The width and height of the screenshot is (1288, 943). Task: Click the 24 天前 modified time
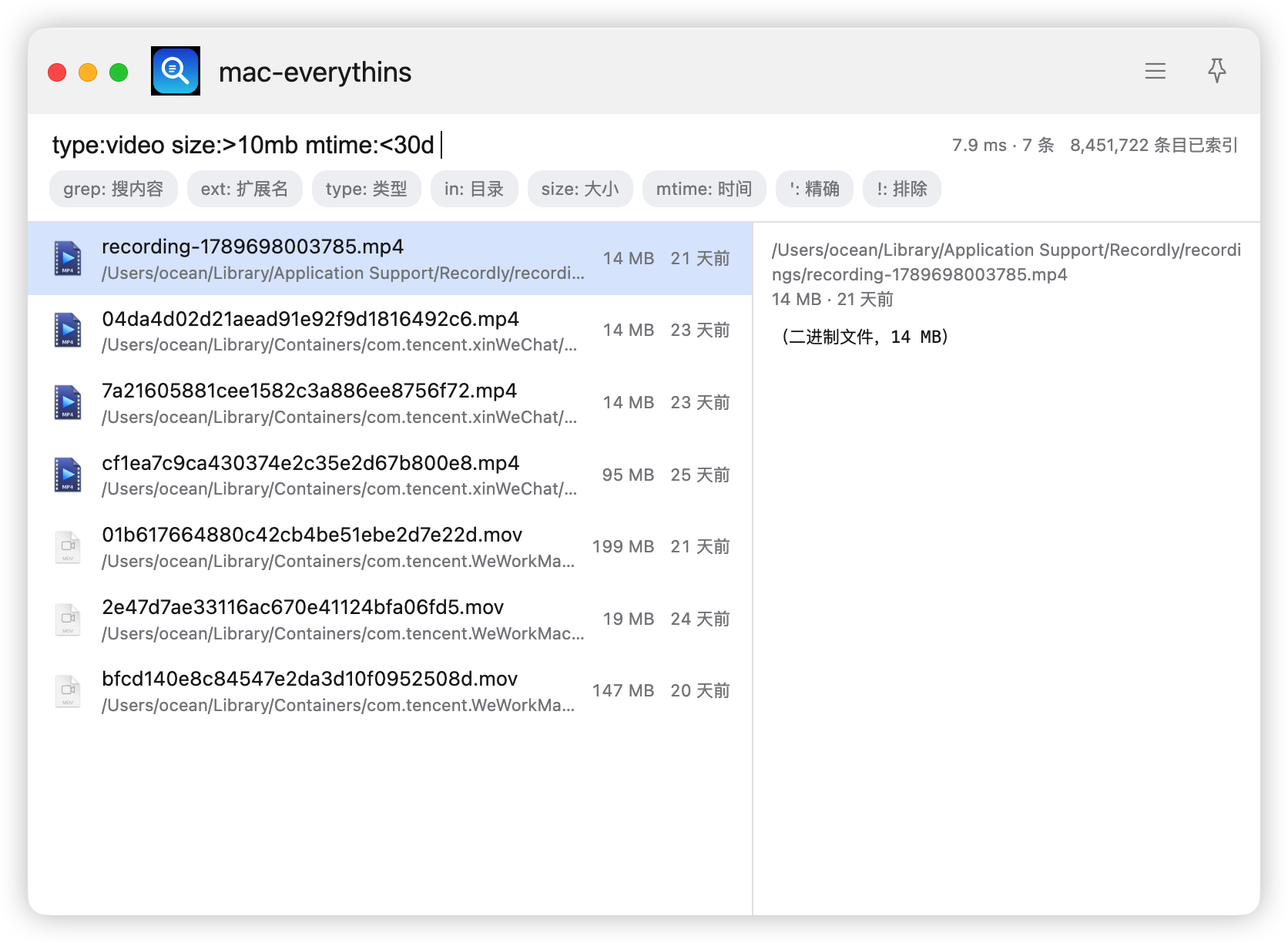pos(700,619)
